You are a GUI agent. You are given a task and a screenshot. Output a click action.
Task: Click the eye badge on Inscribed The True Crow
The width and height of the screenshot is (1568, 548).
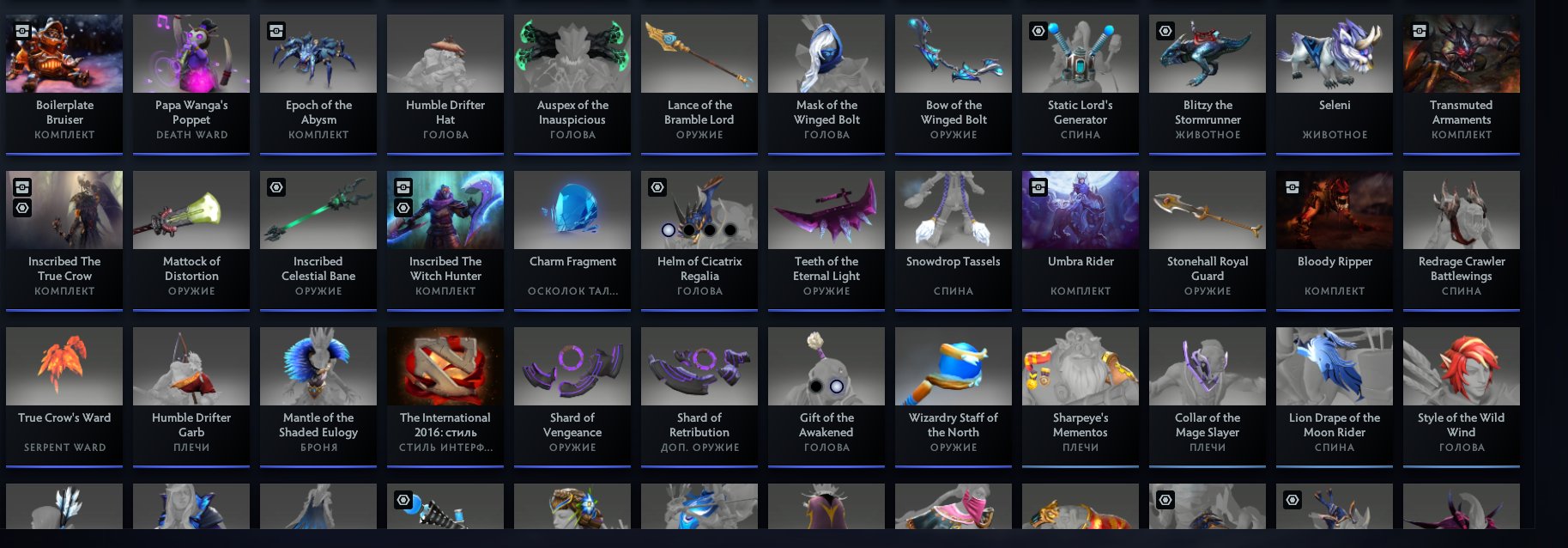tap(22, 208)
